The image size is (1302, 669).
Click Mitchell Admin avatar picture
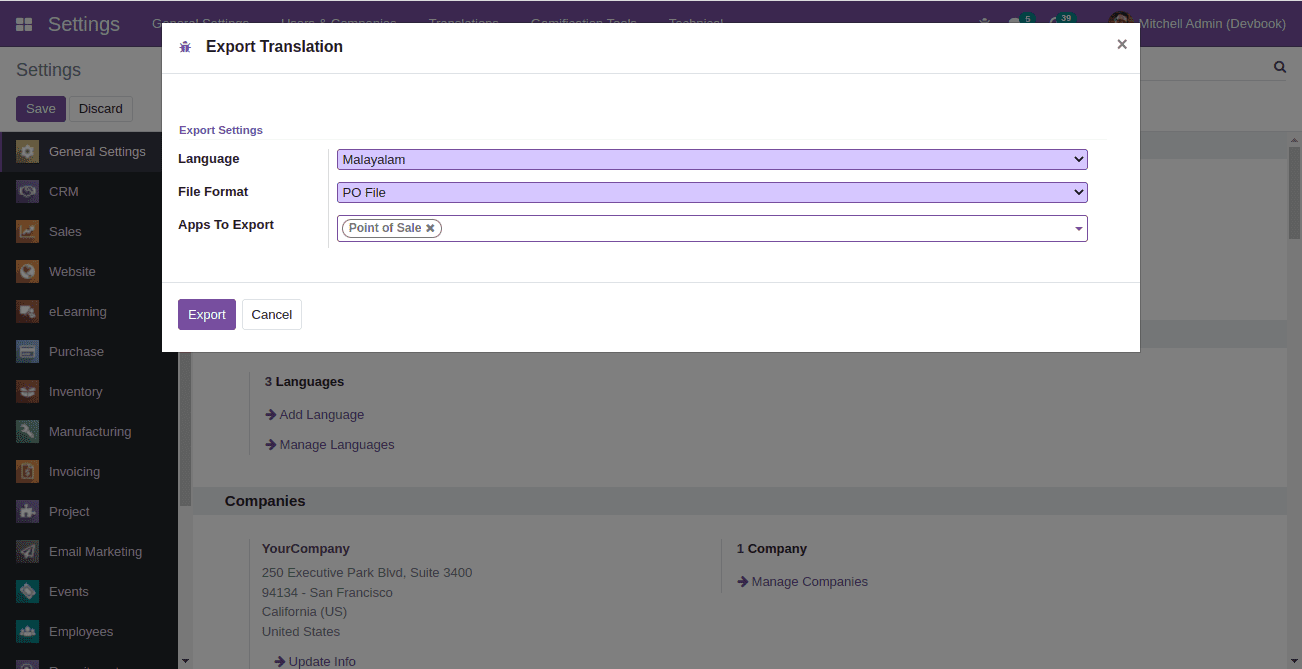(1120, 20)
